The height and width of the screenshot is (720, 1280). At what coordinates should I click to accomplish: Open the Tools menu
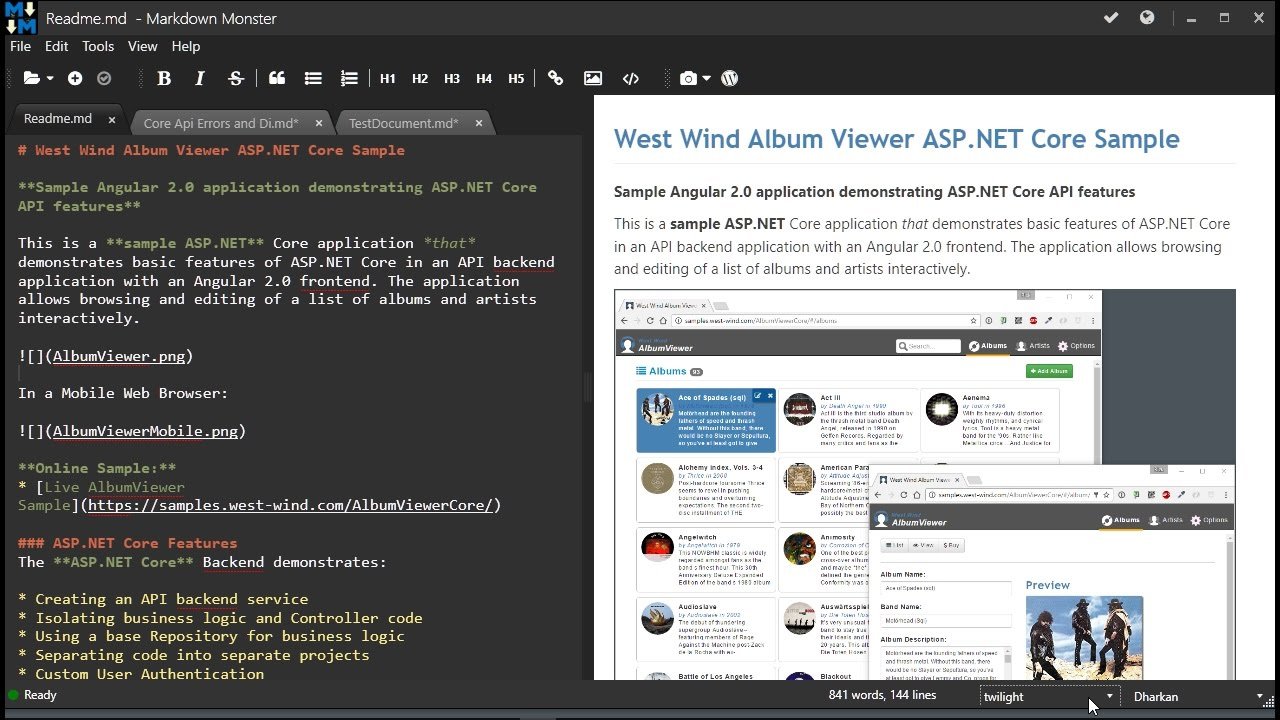coord(98,46)
